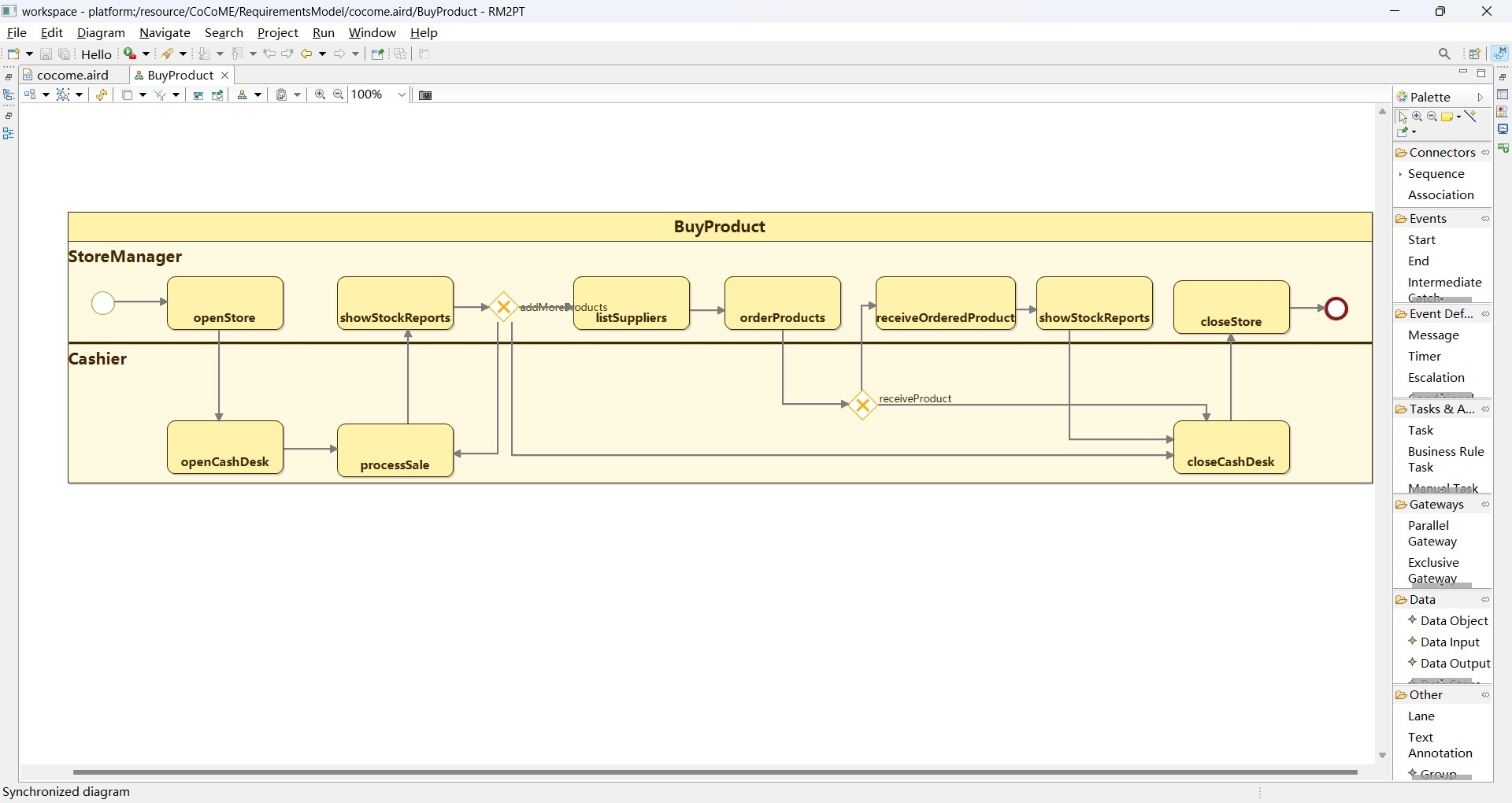
Task: Open the Diagram menu
Action: pos(100,32)
